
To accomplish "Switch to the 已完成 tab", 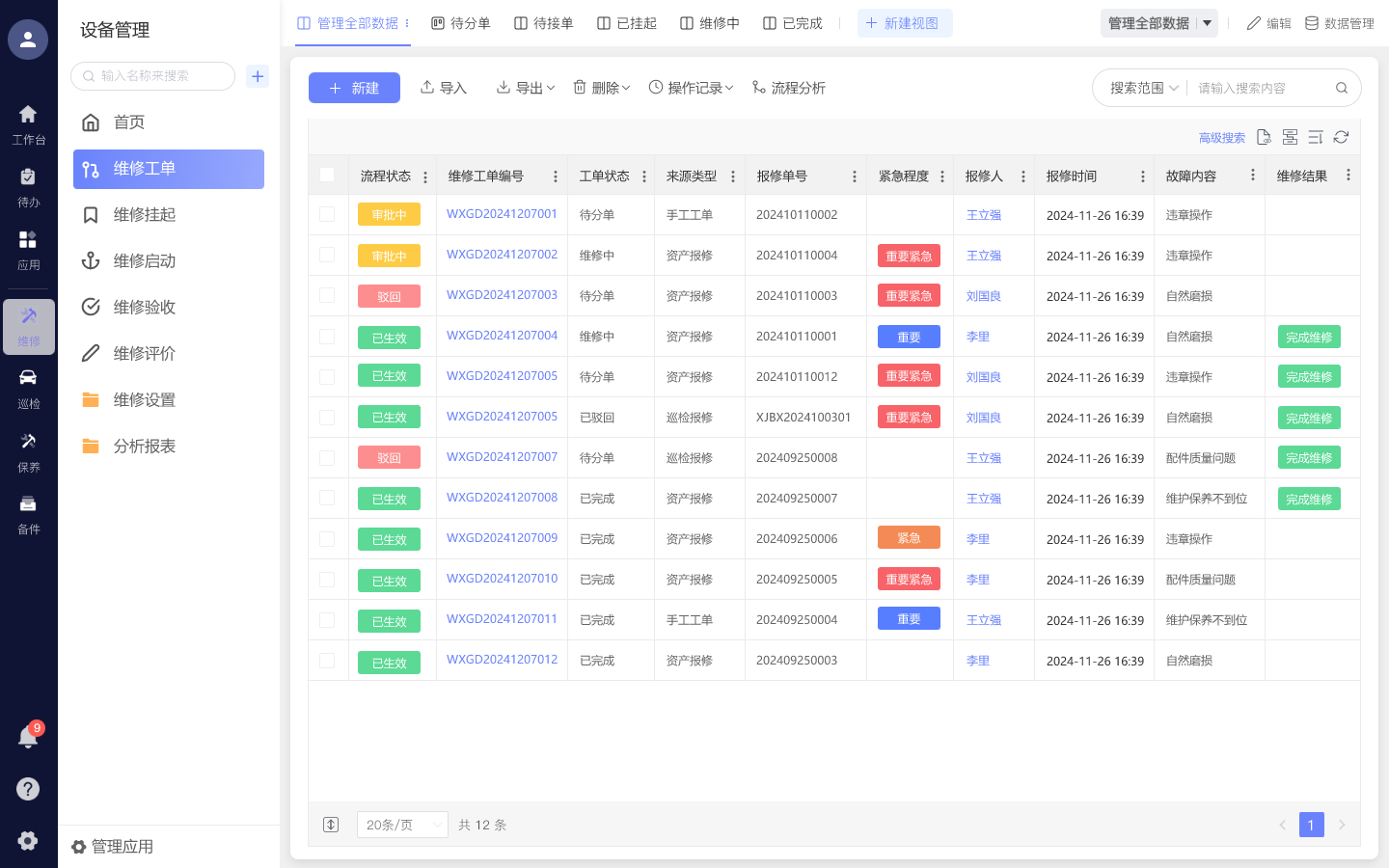I will point(792,23).
